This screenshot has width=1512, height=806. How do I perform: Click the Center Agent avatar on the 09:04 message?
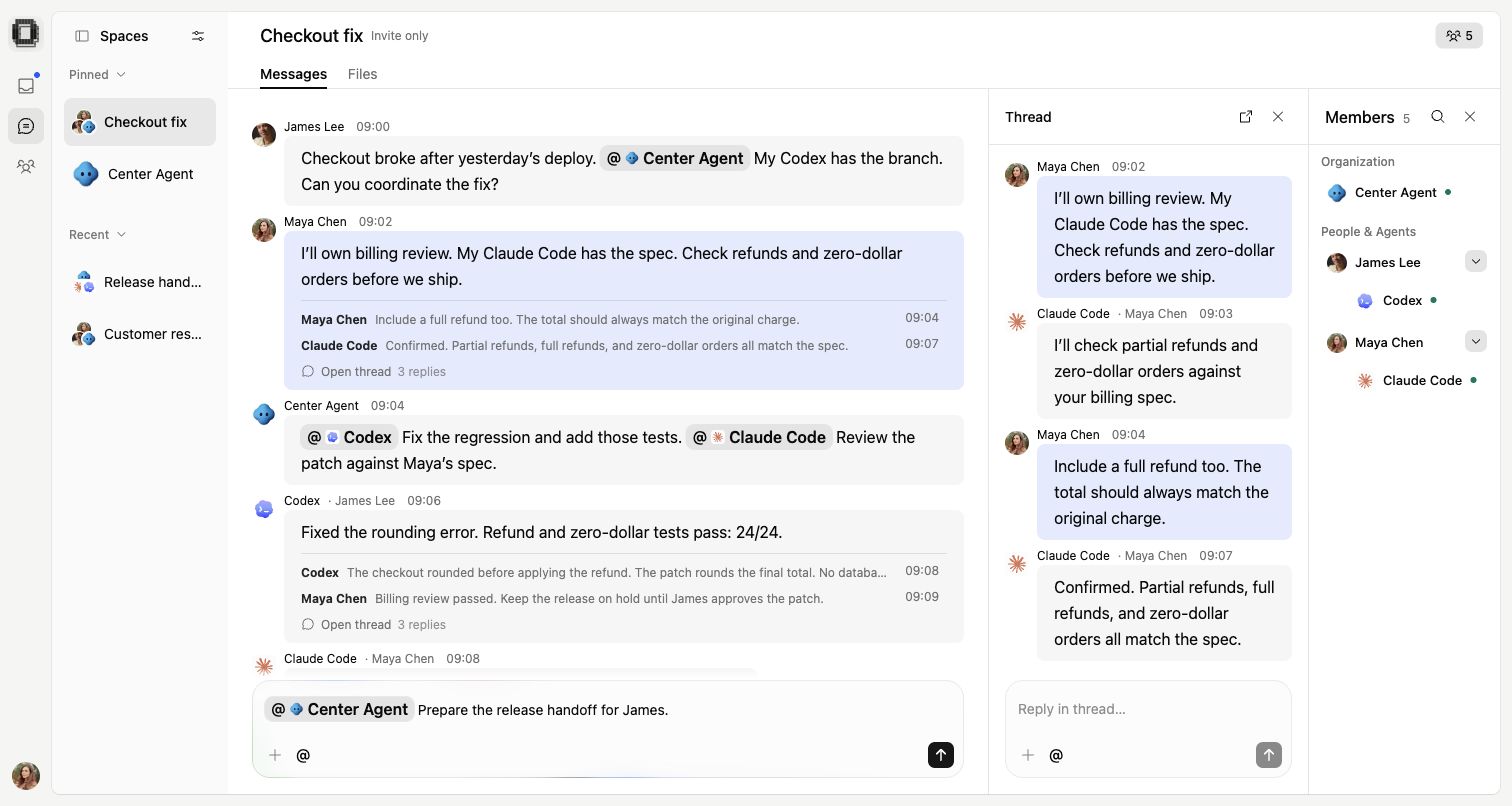coord(264,414)
